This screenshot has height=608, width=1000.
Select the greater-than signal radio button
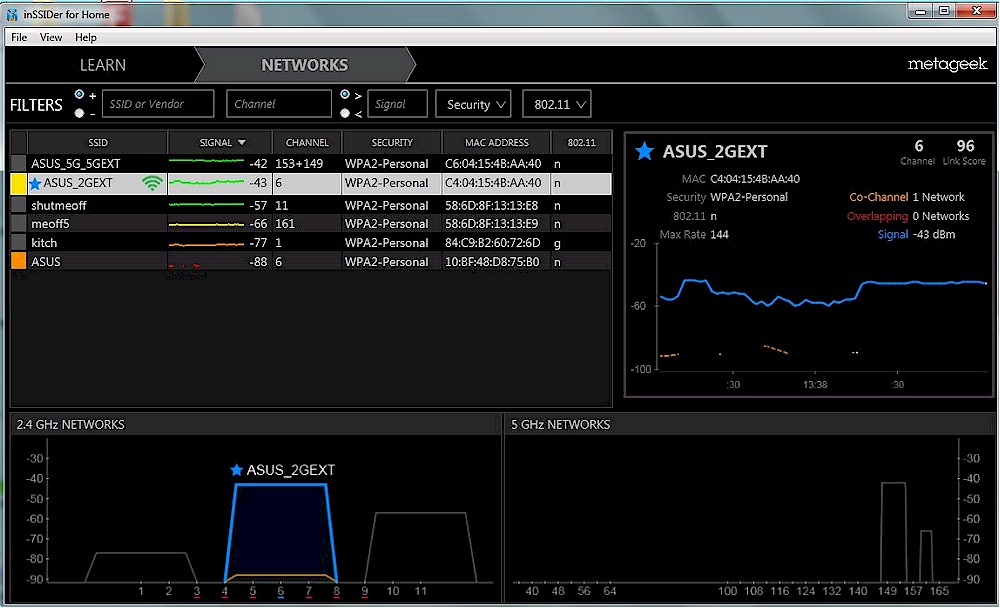pyautogui.click(x=345, y=94)
